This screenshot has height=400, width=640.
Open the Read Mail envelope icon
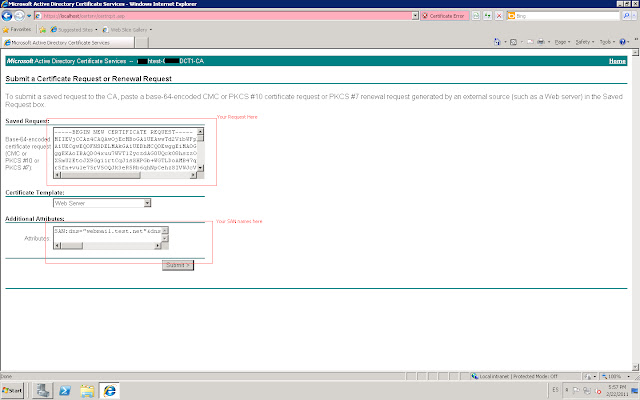pyautogui.click(x=530, y=42)
